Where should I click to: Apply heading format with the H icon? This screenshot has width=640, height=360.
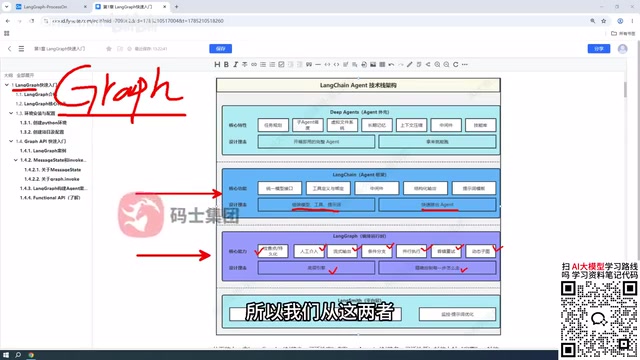point(217,64)
